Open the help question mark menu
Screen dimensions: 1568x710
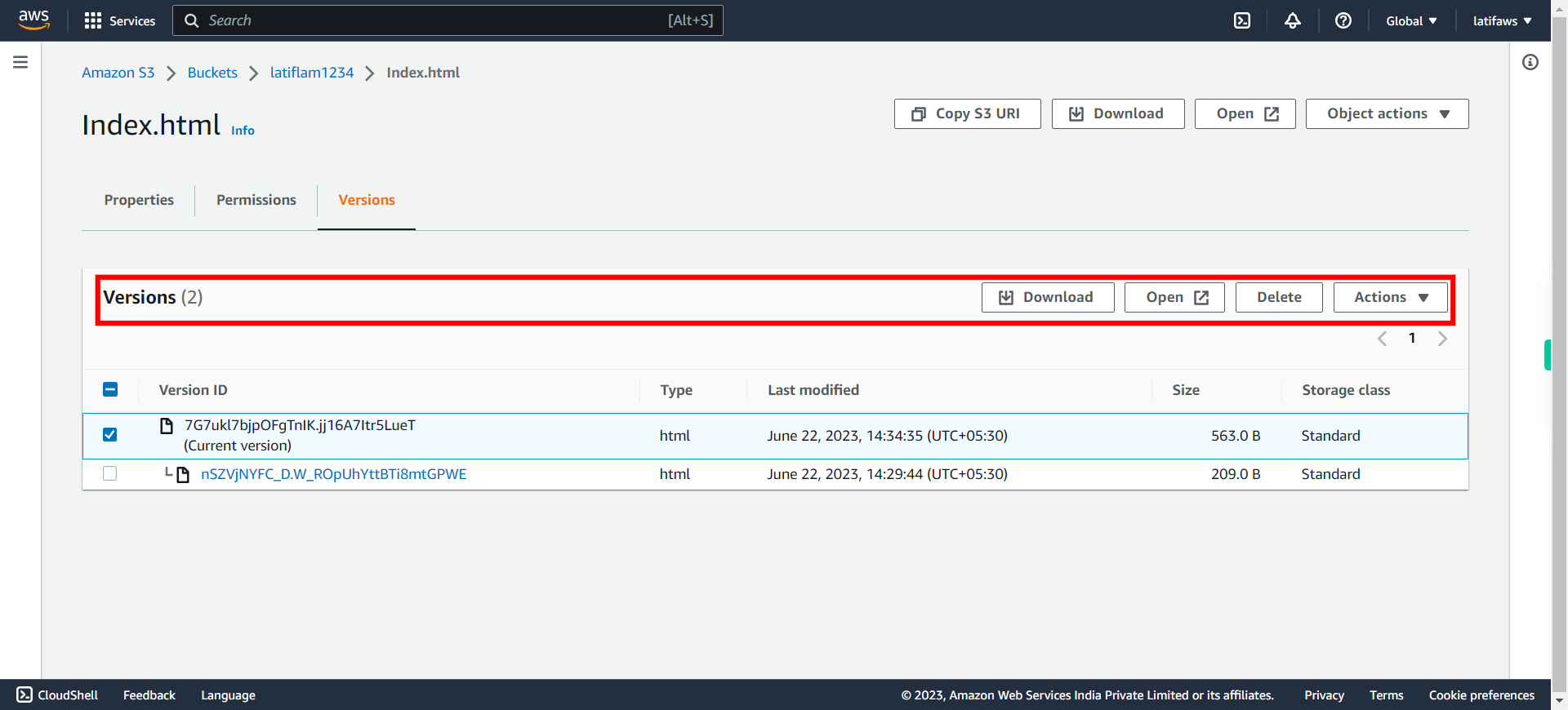1343,20
